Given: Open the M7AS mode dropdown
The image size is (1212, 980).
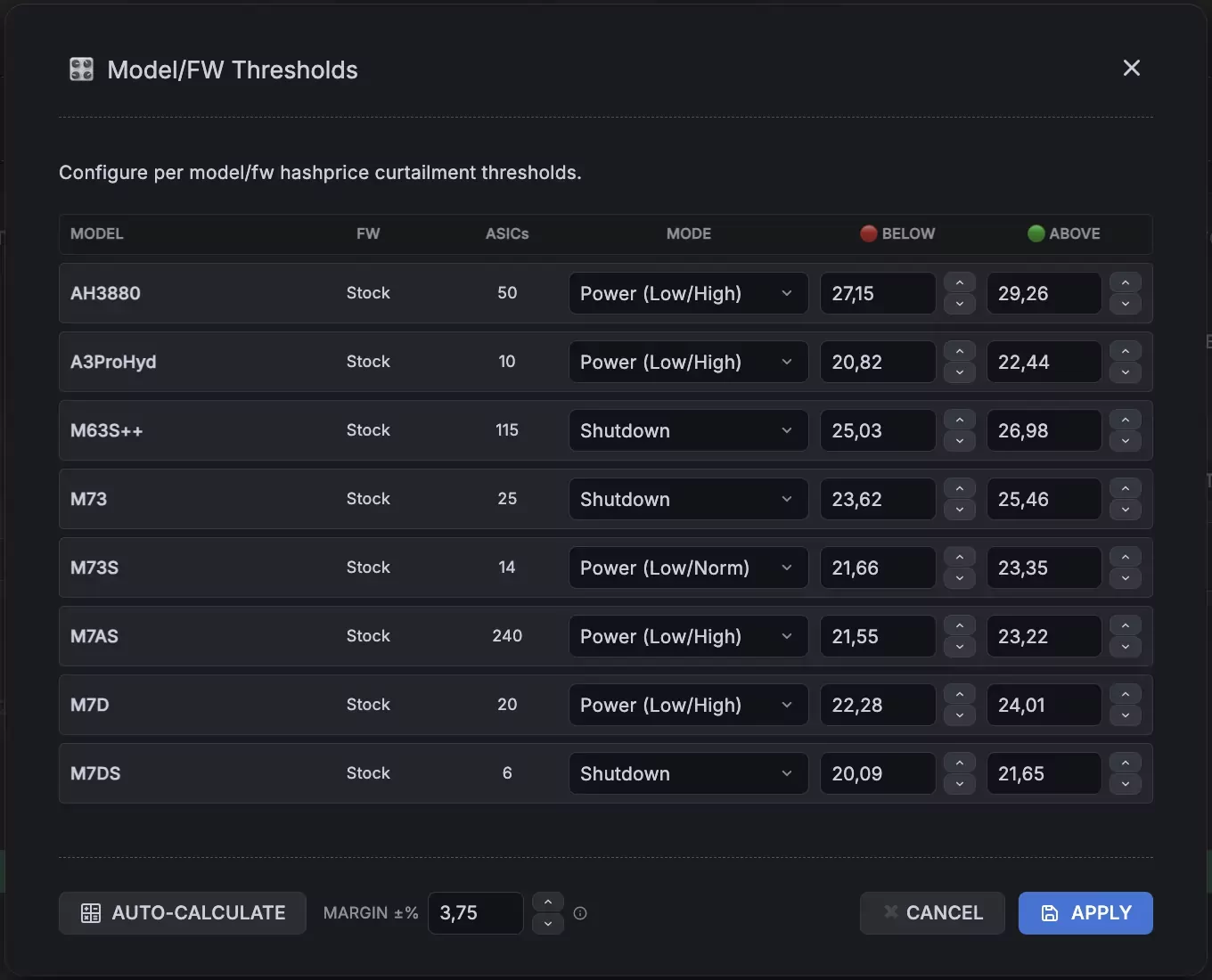Looking at the screenshot, I should pos(688,636).
